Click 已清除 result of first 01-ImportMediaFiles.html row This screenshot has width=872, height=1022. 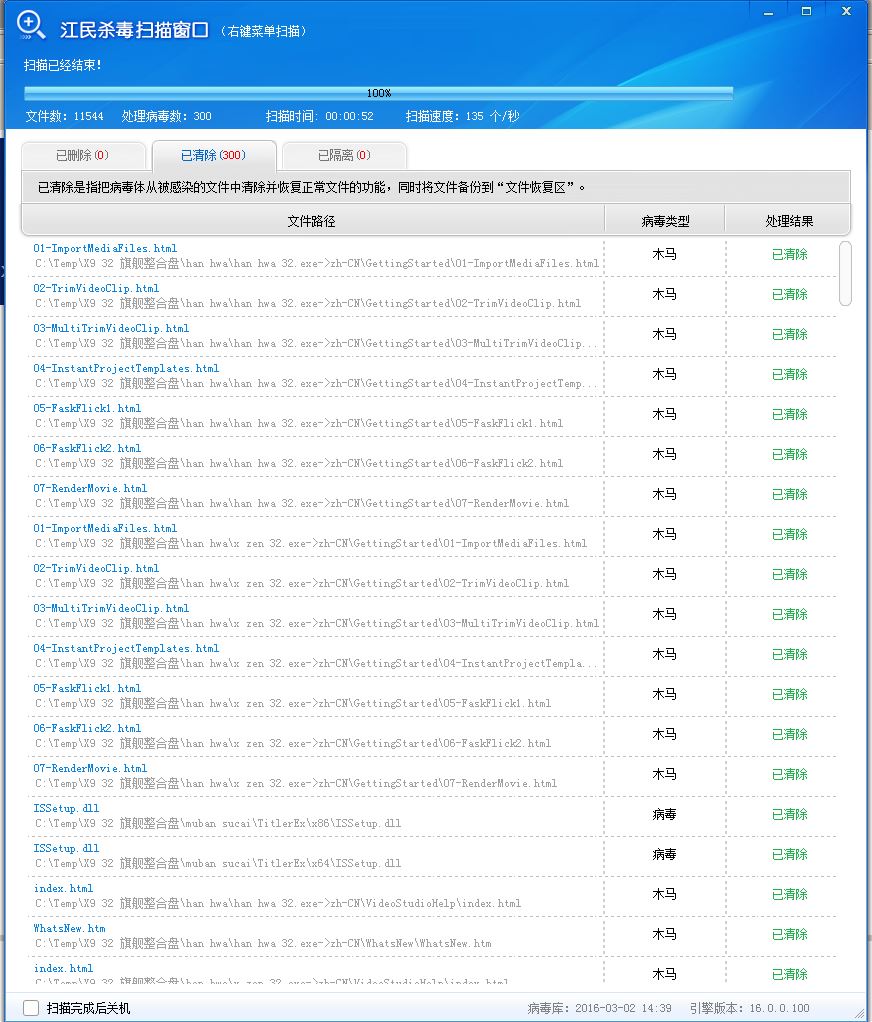(x=789, y=255)
